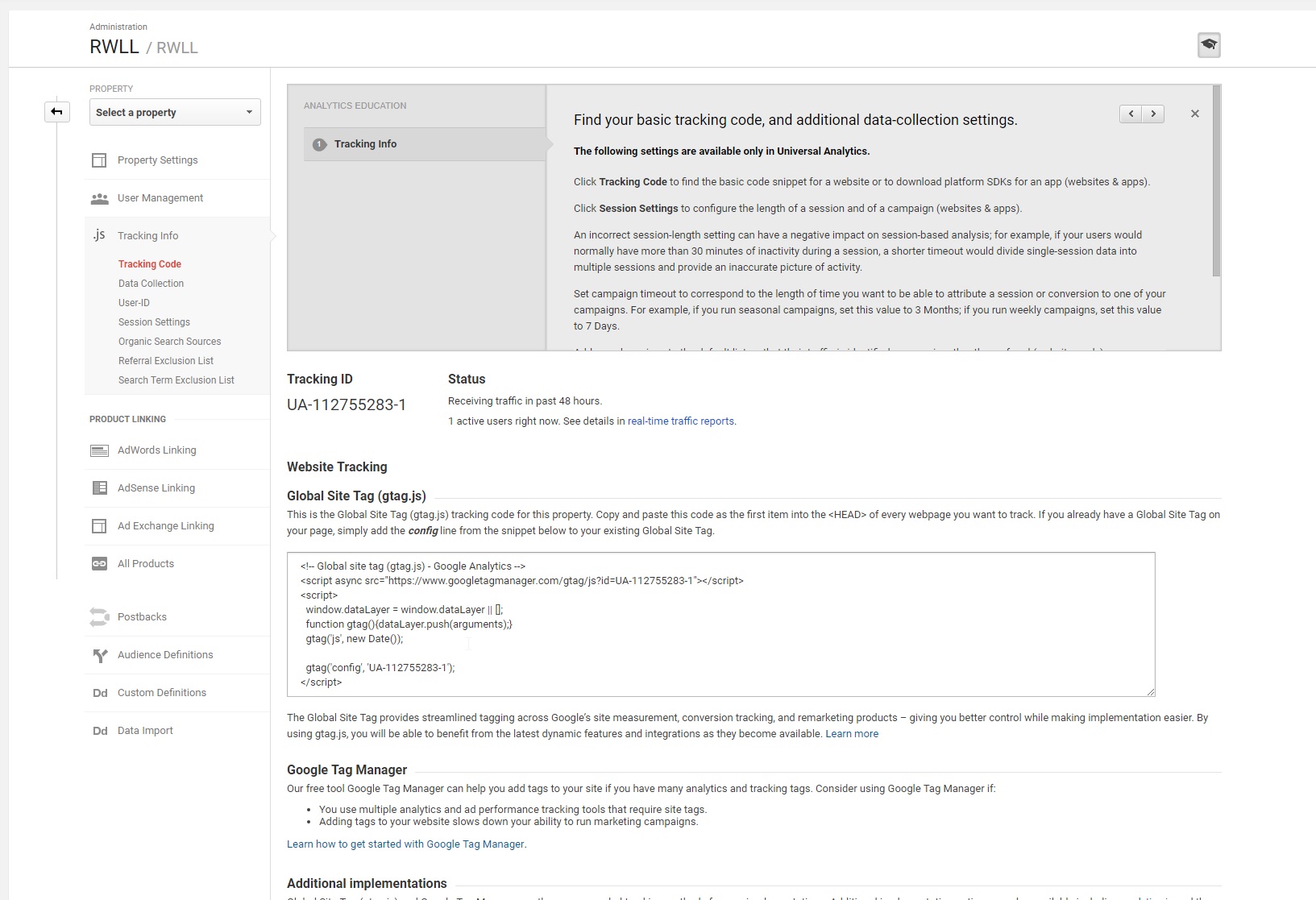Viewport: 1316px width, 900px height.
Task: Open the Analytics Education graduation cap icon
Action: click(1209, 45)
